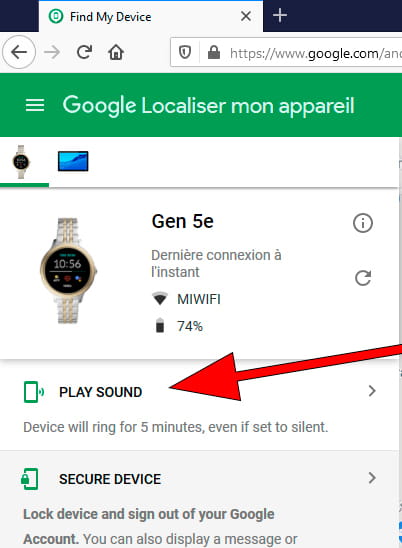Screen dimensions: 402x548
Task: Click the SECURE DEVICE option
Action: (x=110, y=479)
